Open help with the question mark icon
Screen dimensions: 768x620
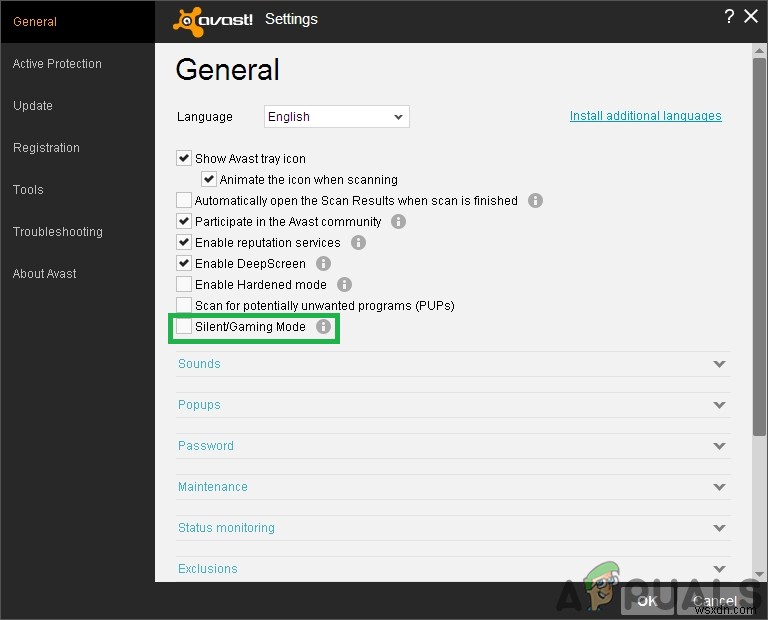(729, 17)
